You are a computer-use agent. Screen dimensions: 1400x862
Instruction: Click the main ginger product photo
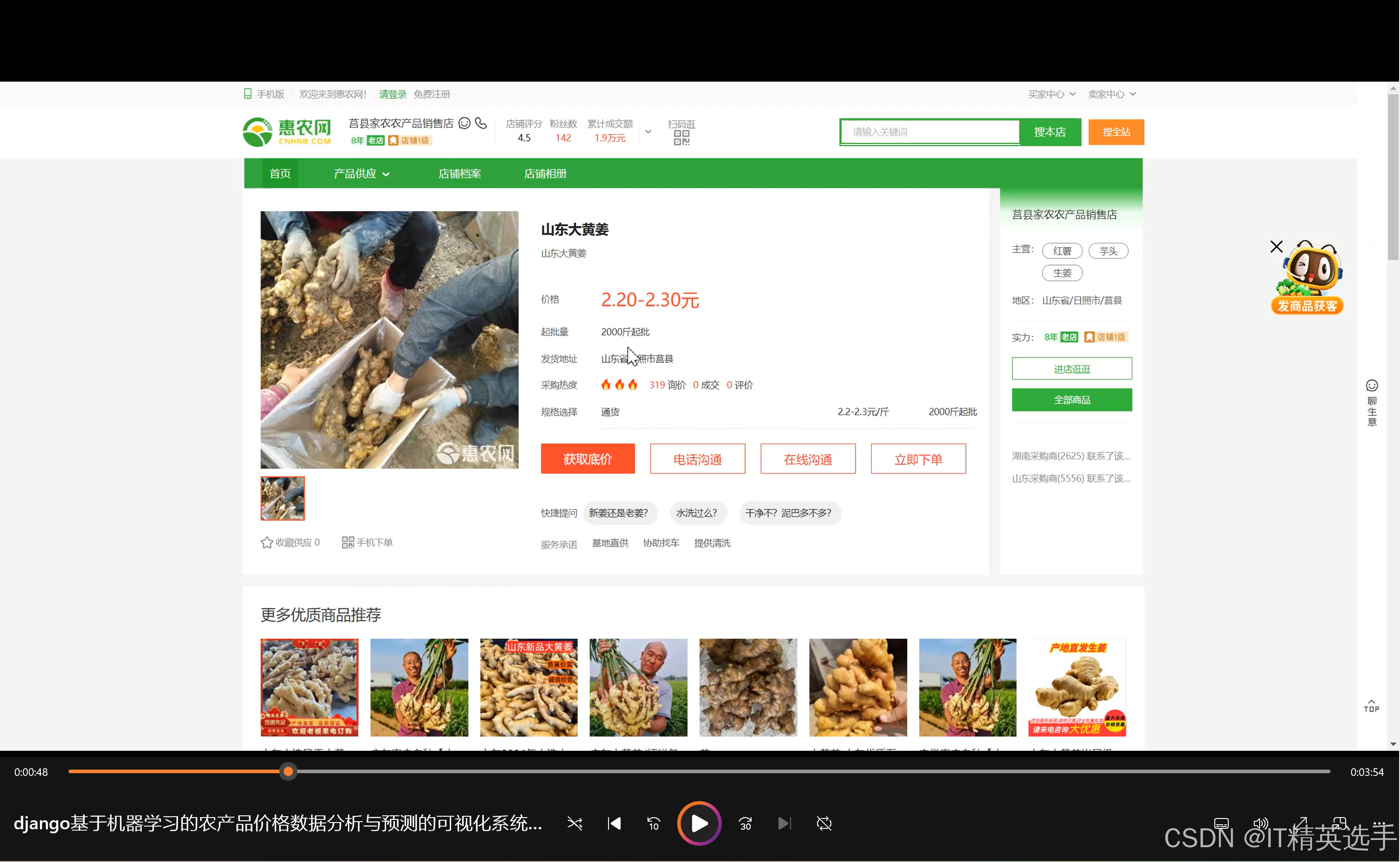389,340
